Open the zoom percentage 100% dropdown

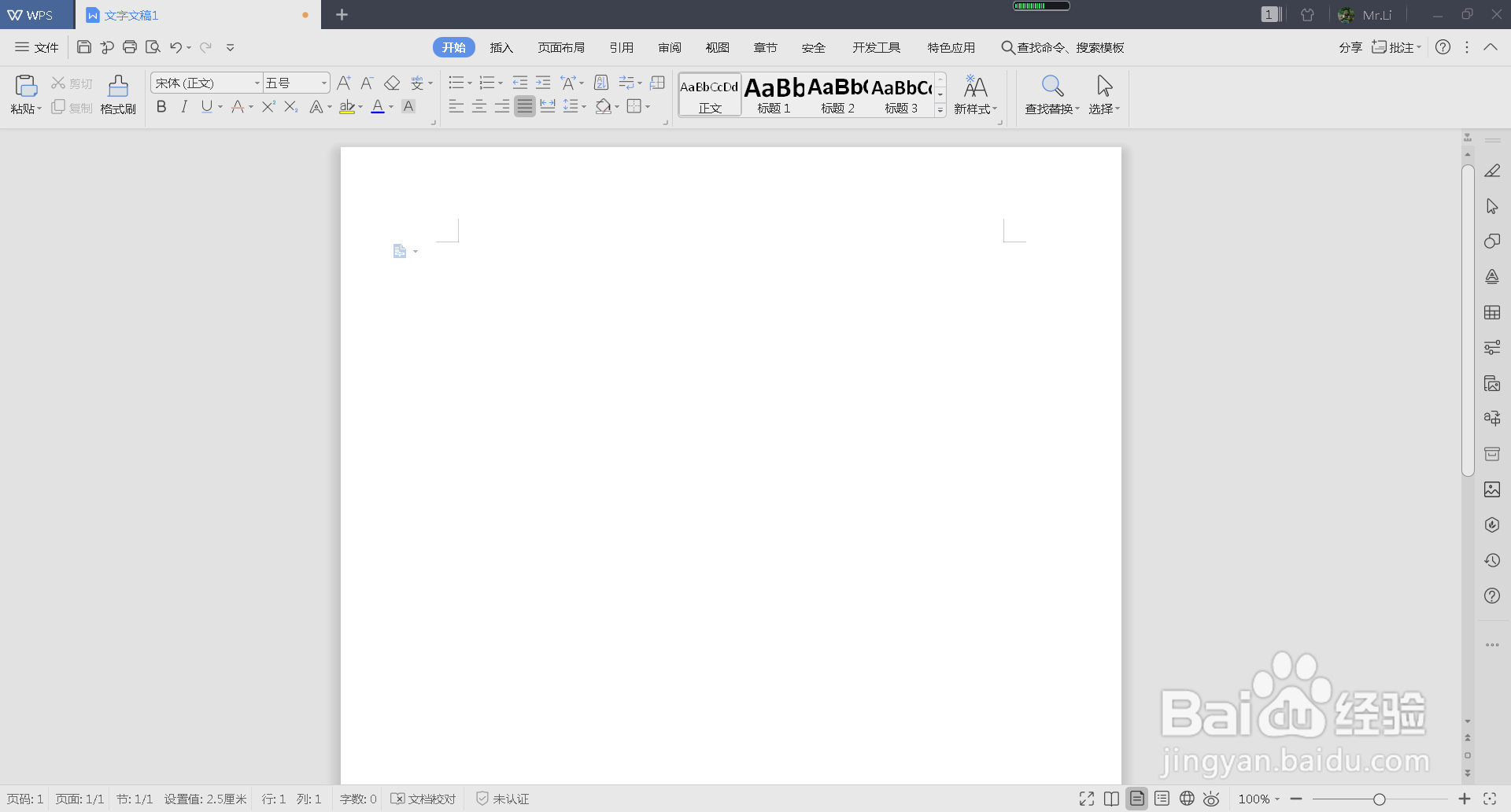[x=1258, y=799]
